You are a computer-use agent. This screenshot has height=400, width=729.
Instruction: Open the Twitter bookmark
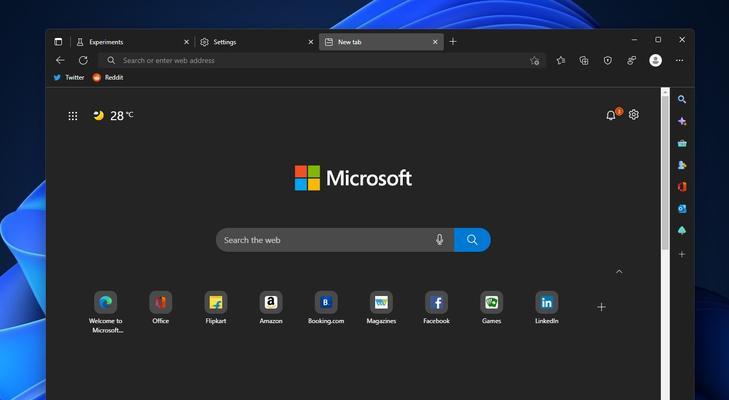(x=69, y=77)
